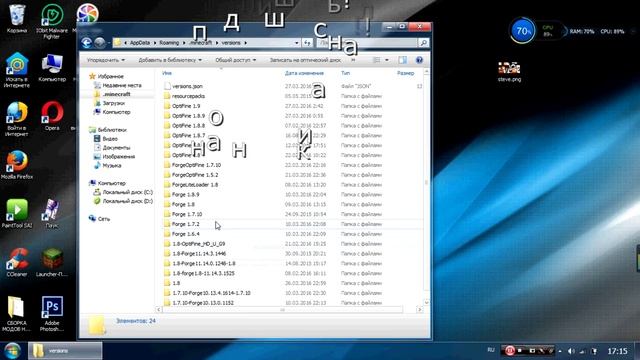
Task: Click the Roaming breadcrumb segment
Action: [x=169, y=42]
